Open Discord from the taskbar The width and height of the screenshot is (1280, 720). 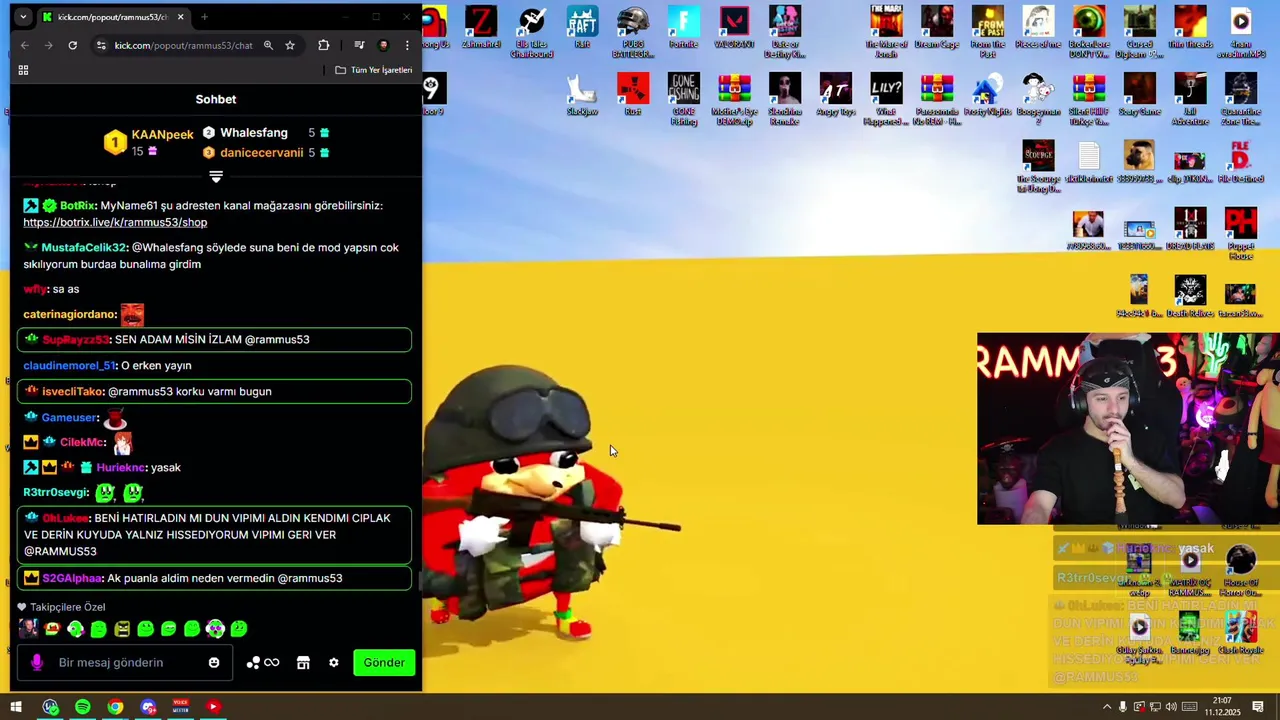coord(149,707)
